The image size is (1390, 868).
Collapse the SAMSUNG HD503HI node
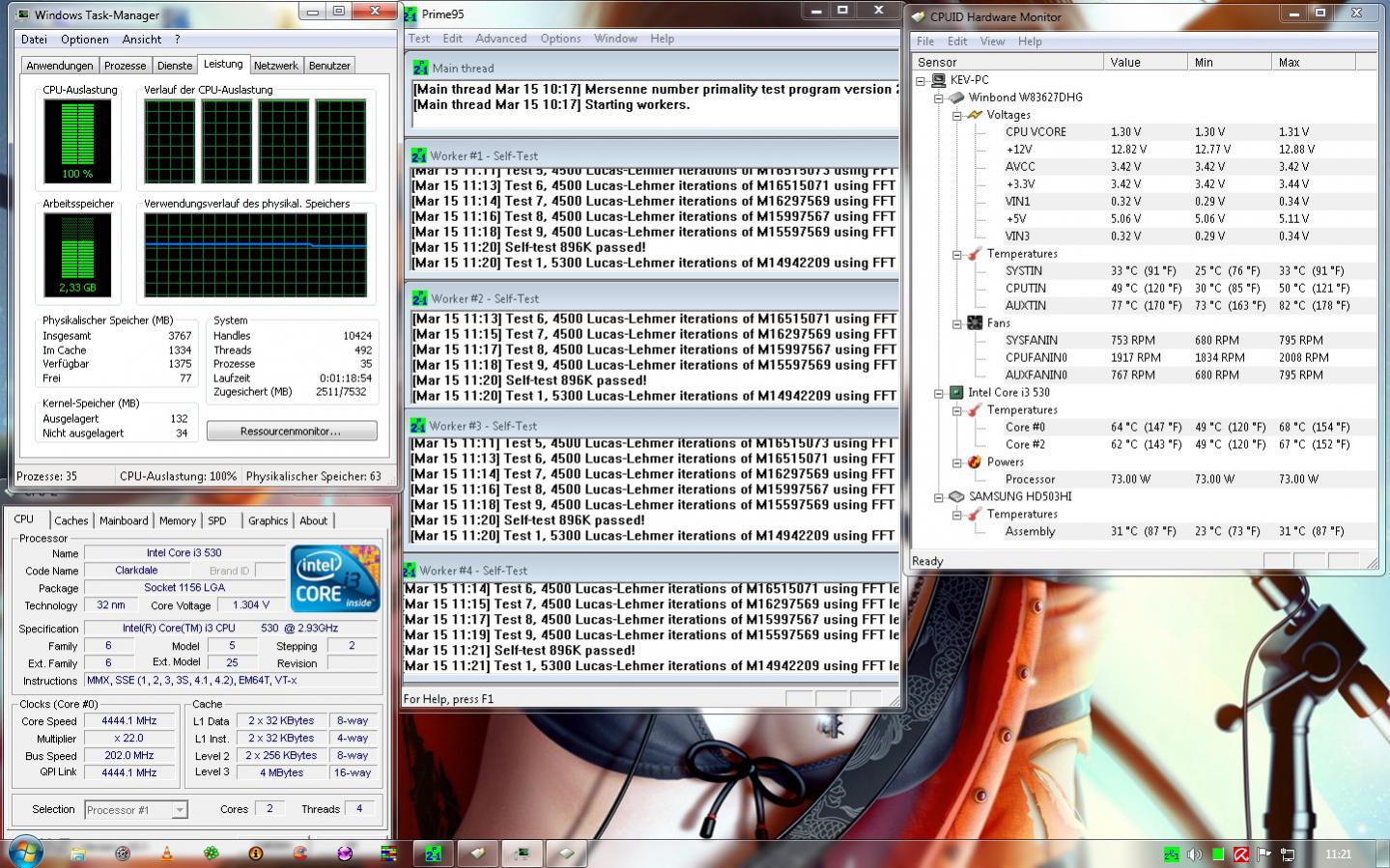click(x=938, y=497)
